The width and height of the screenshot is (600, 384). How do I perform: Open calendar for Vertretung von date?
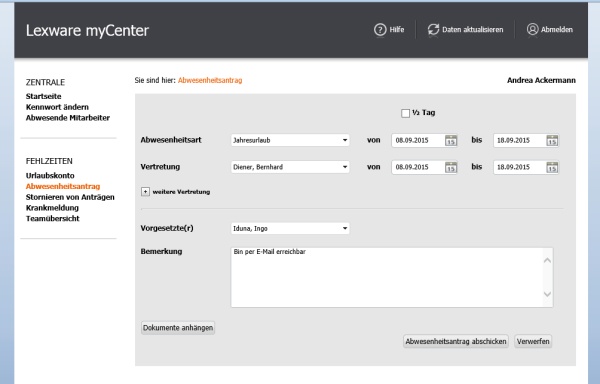coord(451,167)
